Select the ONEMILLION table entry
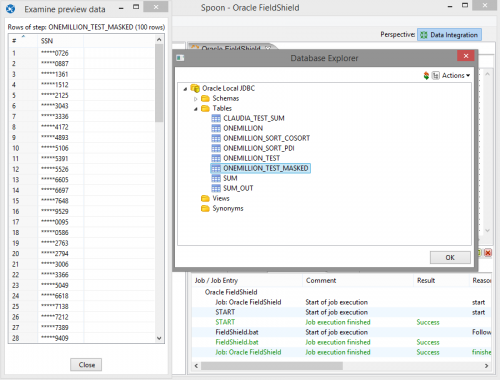 (243, 128)
